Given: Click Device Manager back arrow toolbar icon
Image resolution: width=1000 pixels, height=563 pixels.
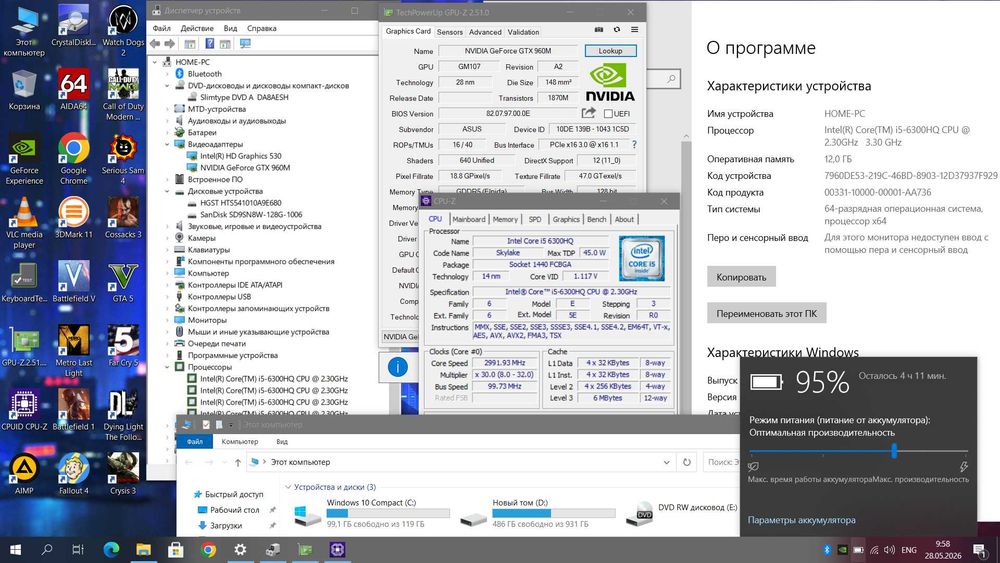Looking at the screenshot, I should coord(155,43).
